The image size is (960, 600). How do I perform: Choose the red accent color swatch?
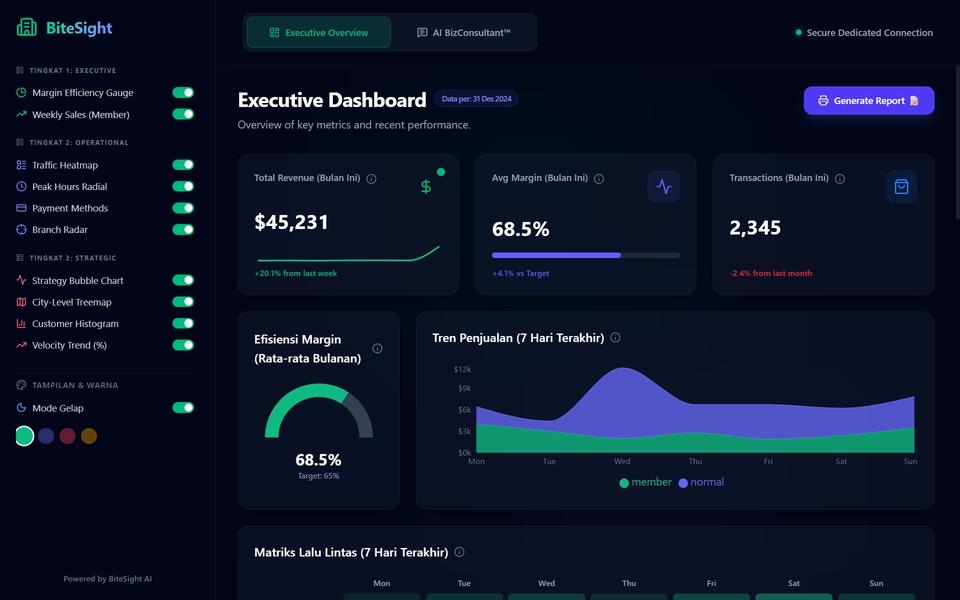click(67, 436)
